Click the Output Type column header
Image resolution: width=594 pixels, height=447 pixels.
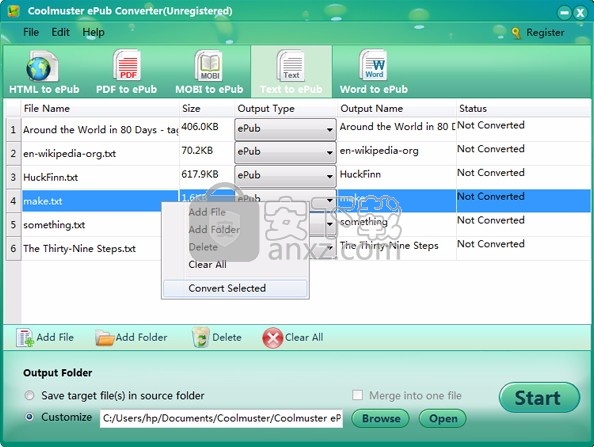(286, 108)
